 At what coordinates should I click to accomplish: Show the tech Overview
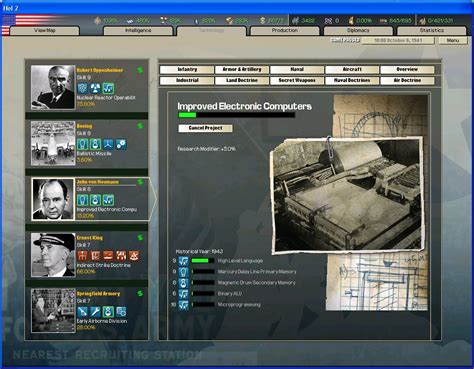[x=407, y=69]
